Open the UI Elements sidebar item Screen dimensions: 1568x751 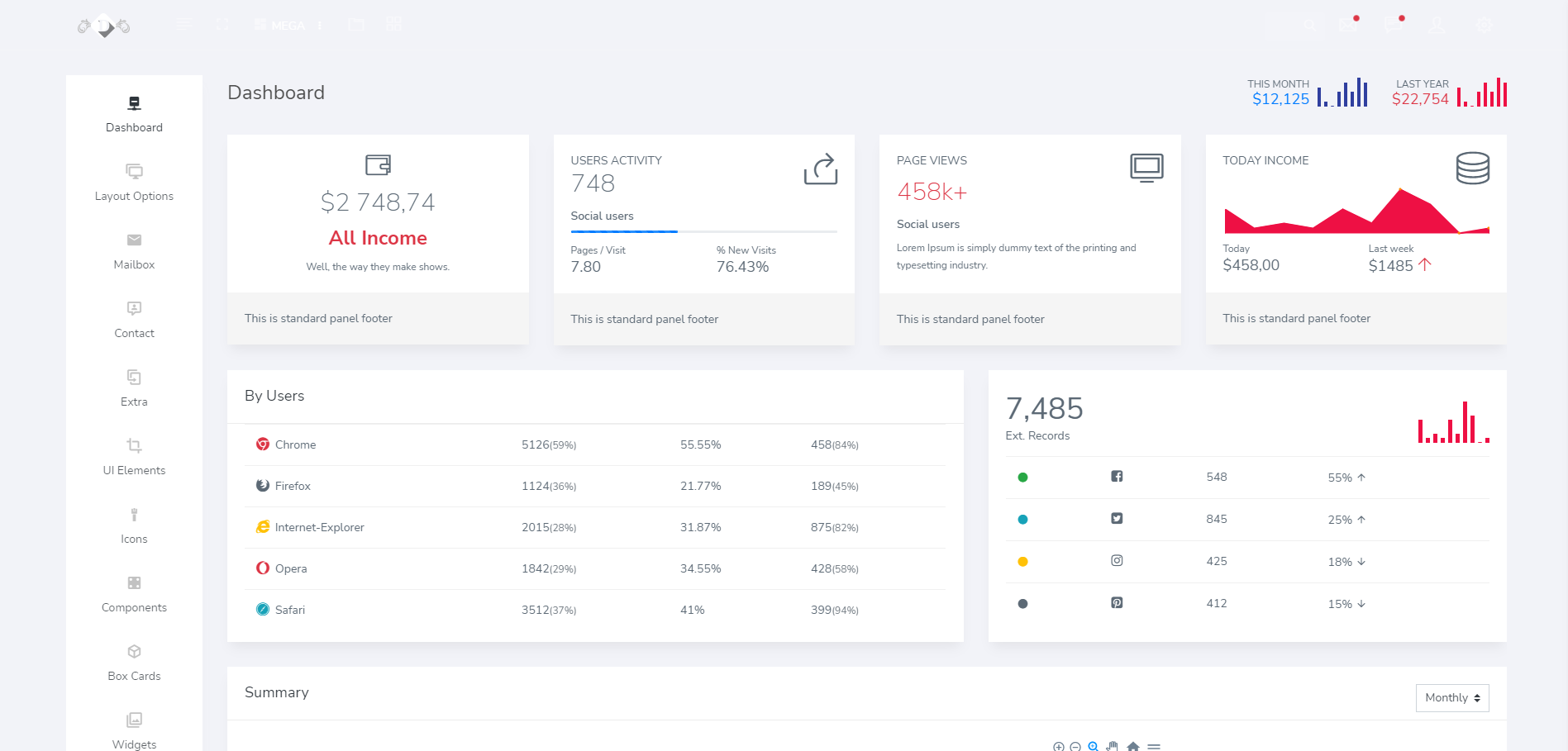[x=134, y=456]
